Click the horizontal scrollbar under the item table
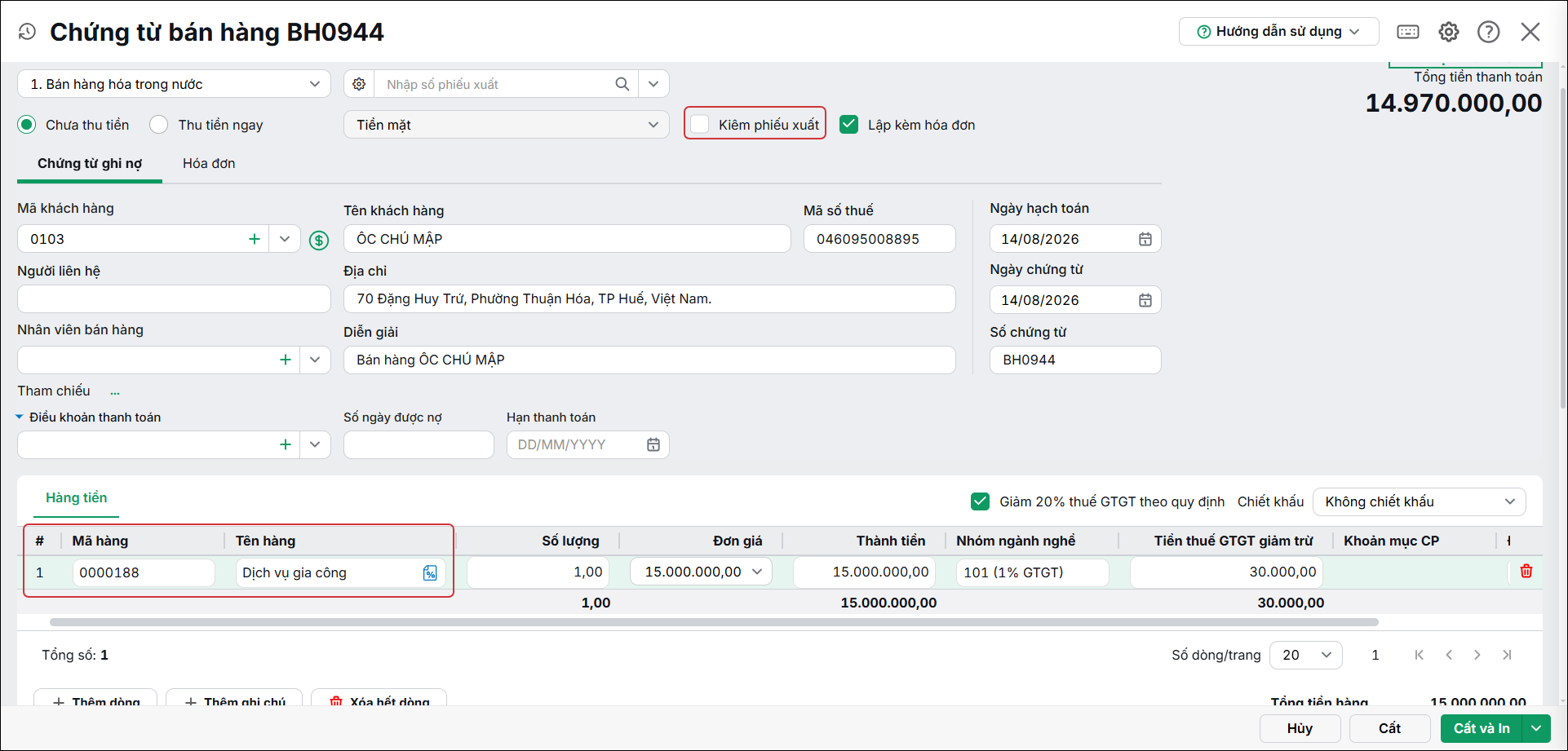The height and width of the screenshot is (751, 1568). tap(714, 622)
